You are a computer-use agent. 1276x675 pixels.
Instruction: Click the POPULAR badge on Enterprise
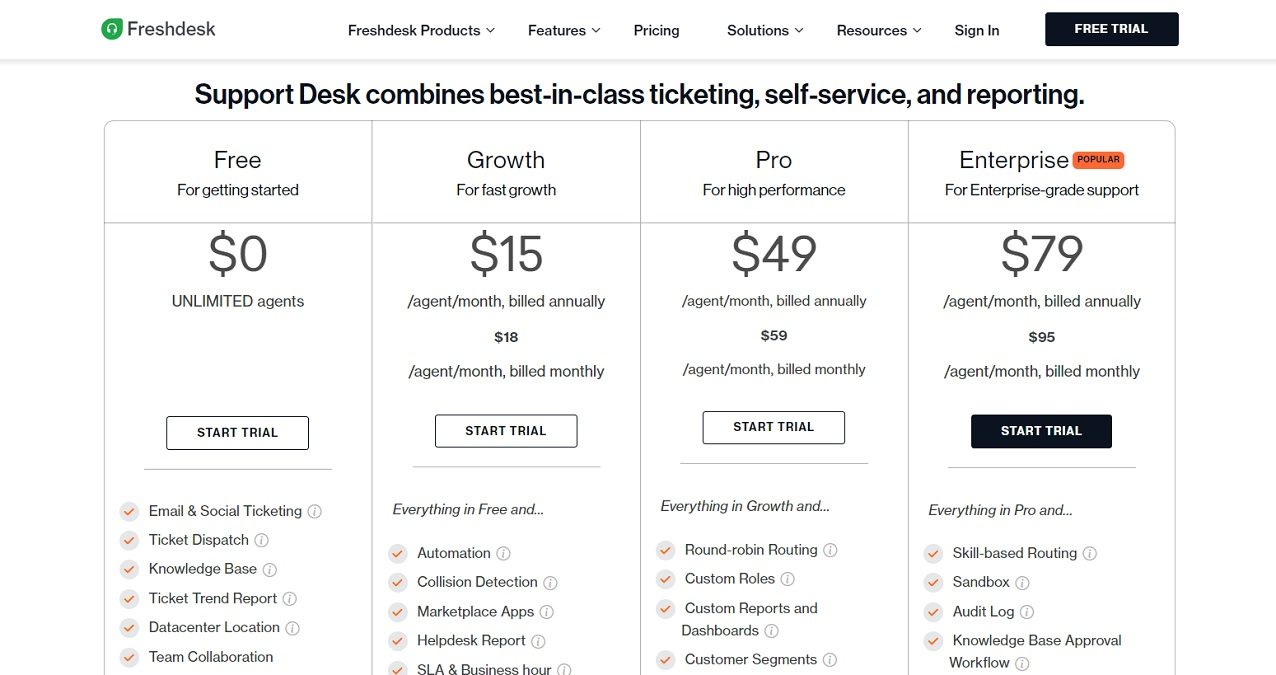(x=1098, y=159)
